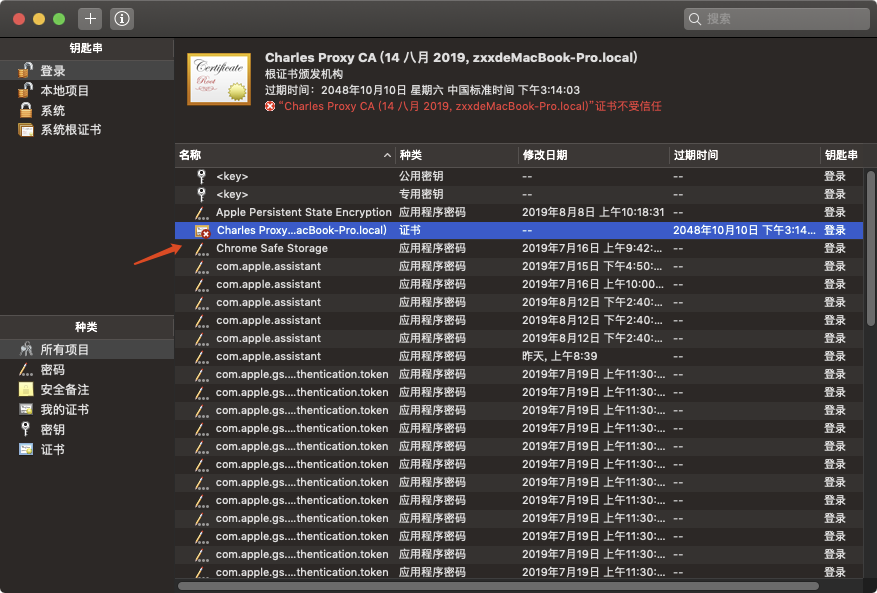The width and height of the screenshot is (877, 593).
Task: Click 证书 kind cell of Charles Proxy row
Action: point(410,230)
